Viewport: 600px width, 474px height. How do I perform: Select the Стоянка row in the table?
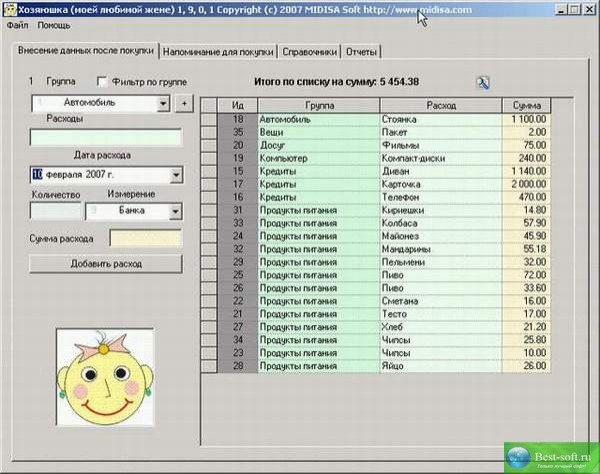[x=439, y=119]
